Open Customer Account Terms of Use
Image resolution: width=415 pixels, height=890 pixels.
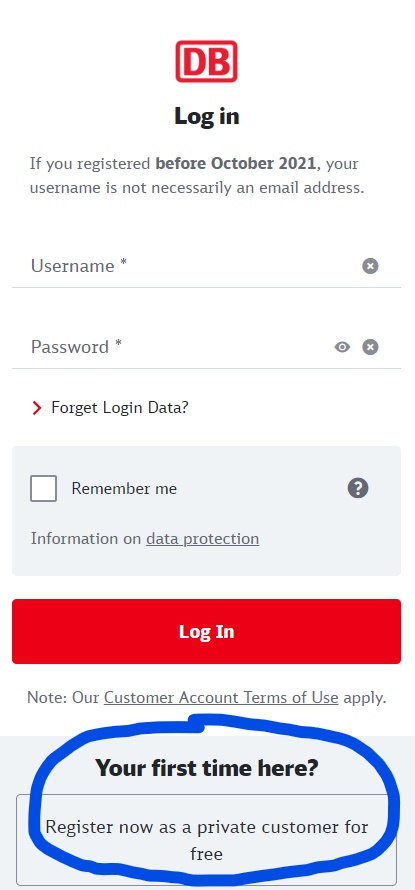221,698
